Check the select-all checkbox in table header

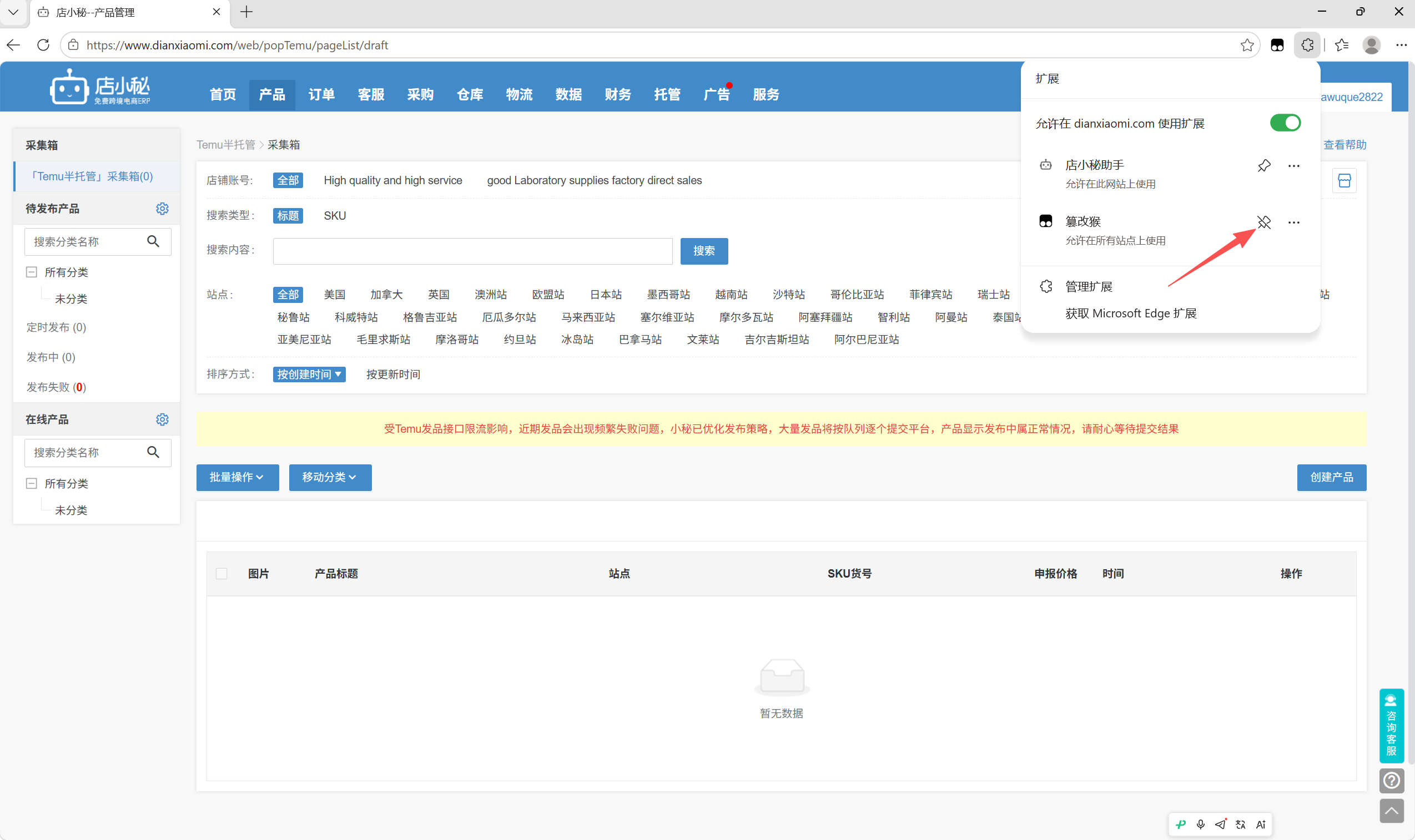click(x=221, y=574)
